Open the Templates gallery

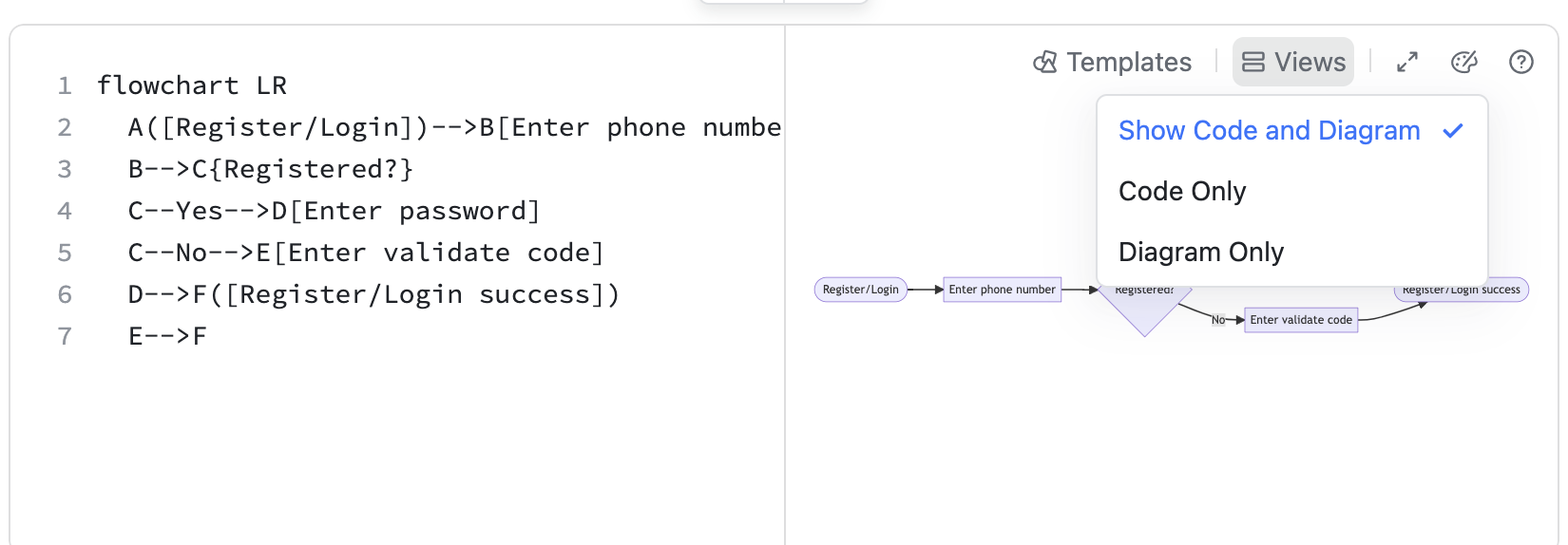pos(1112,63)
